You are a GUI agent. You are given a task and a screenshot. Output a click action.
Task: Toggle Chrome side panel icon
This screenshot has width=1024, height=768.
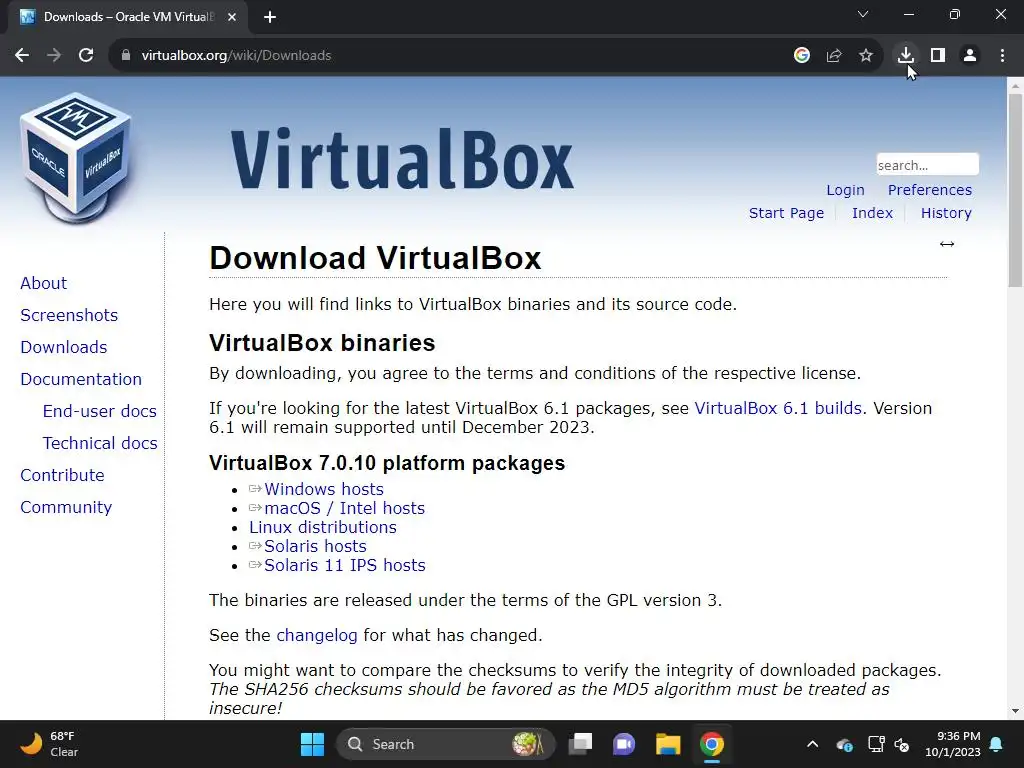pos(938,56)
